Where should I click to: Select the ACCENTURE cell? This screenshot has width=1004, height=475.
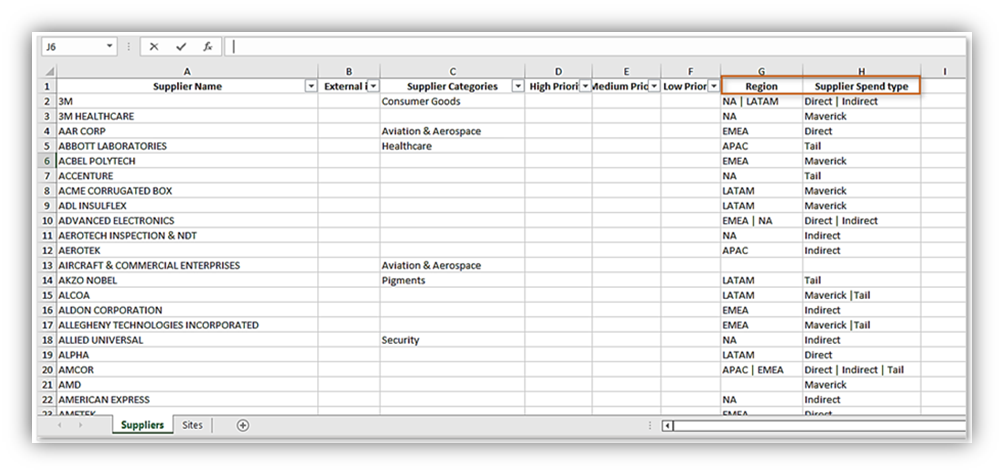click(188, 175)
